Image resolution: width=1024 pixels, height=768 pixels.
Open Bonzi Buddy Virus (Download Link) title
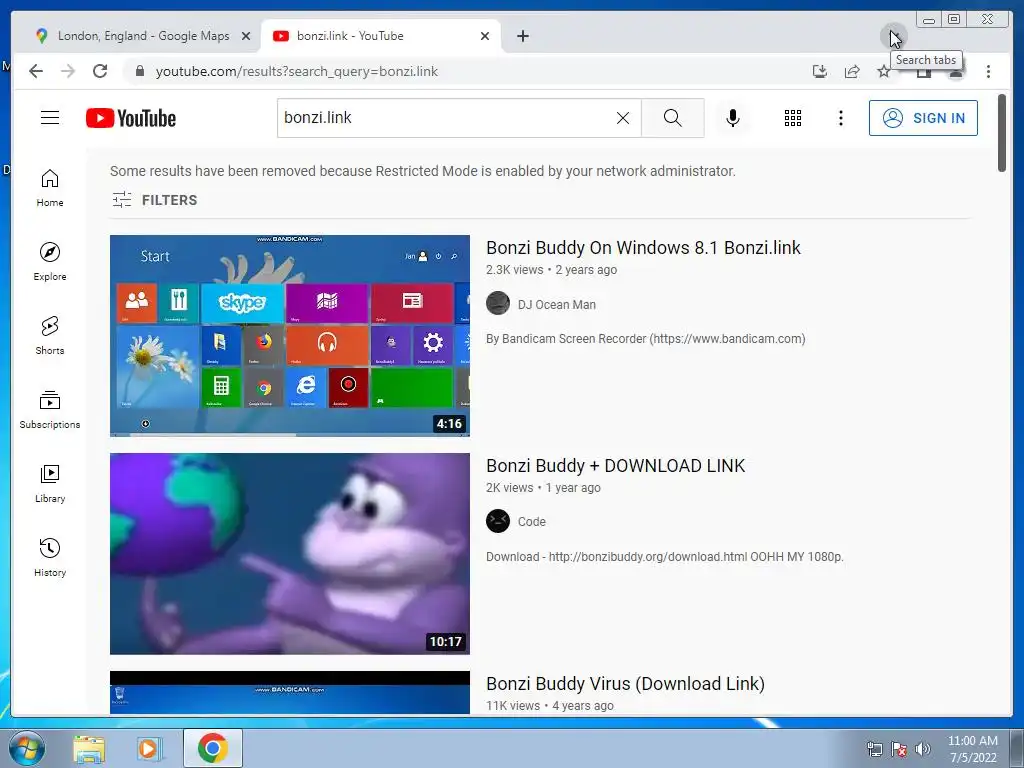625,684
